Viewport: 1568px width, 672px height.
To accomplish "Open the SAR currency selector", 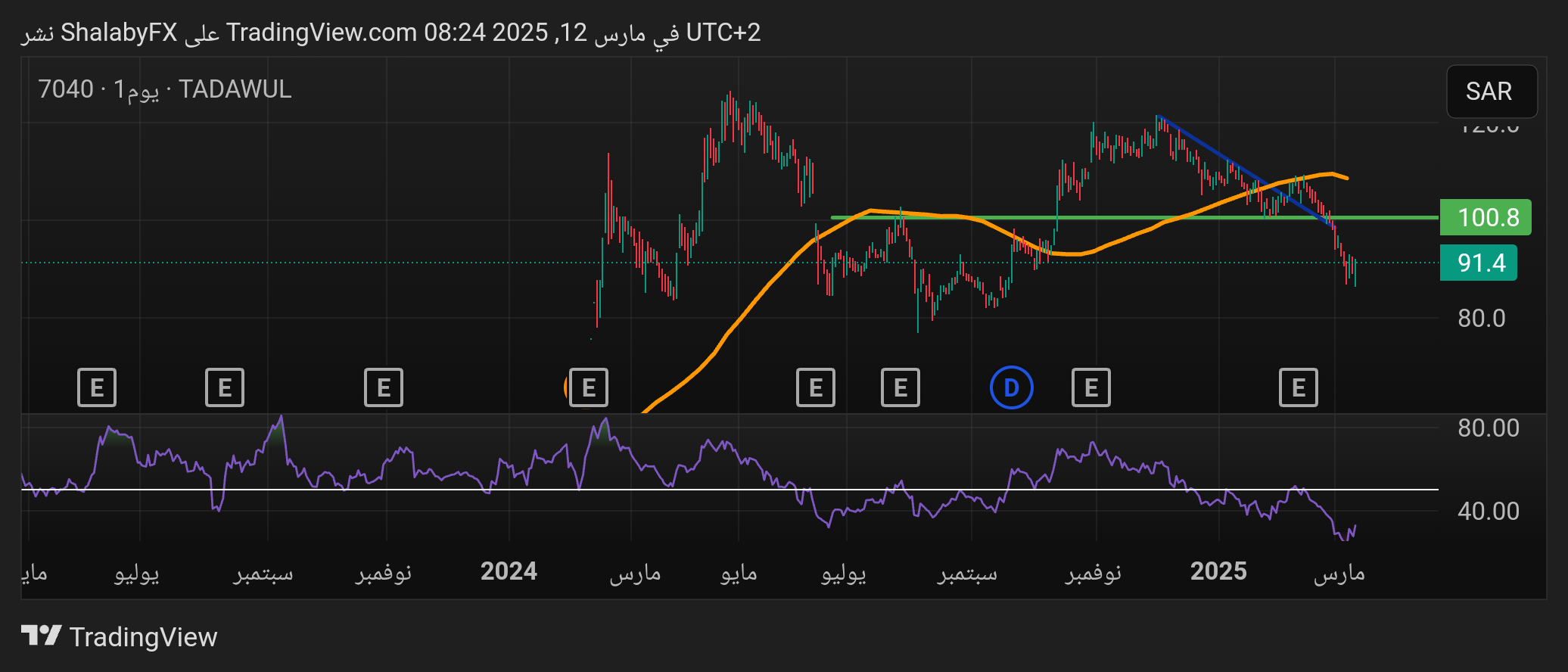I will (1491, 92).
